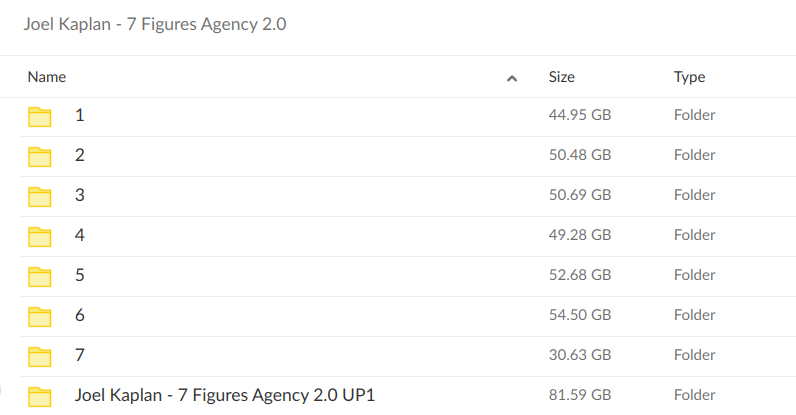Select the folder icon for folder 7
Viewport: 796px width, 415px height.
click(x=39, y=356)
